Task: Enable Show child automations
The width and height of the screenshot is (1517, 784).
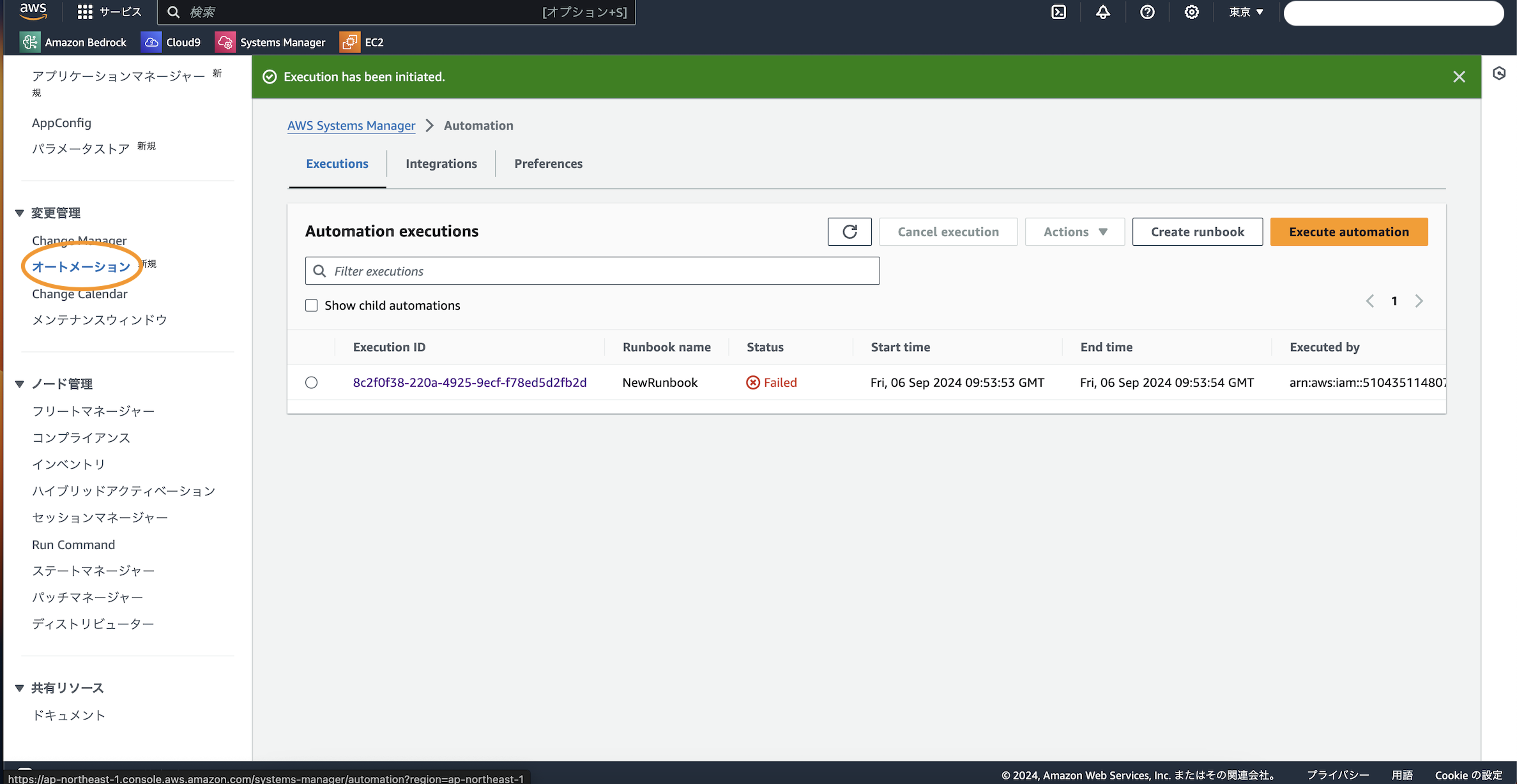Action: click(311, 305)
